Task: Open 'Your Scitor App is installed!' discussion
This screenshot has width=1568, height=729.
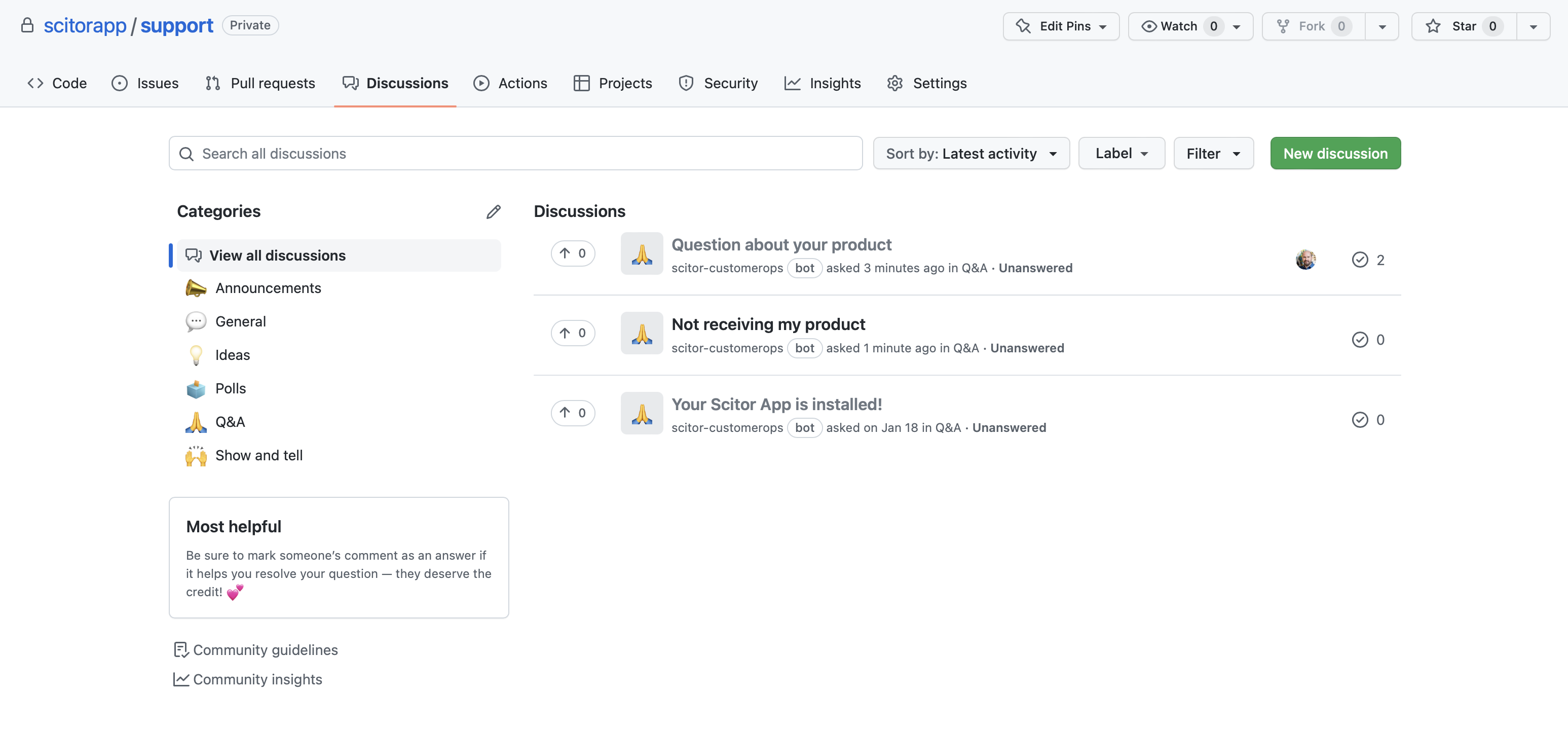Action: tap(777, 404)
